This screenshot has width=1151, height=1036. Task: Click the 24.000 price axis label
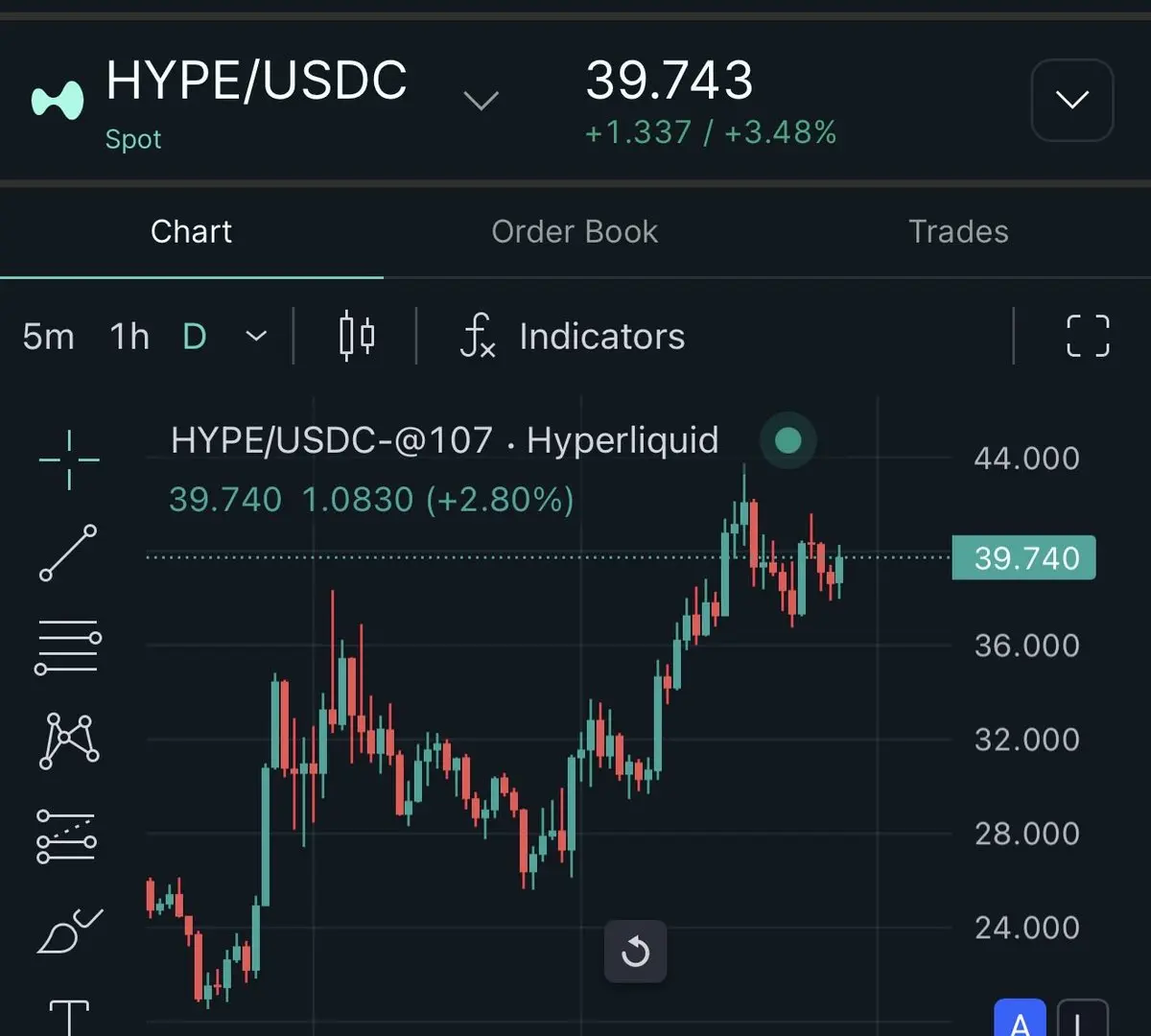(x=1026, y=928)
